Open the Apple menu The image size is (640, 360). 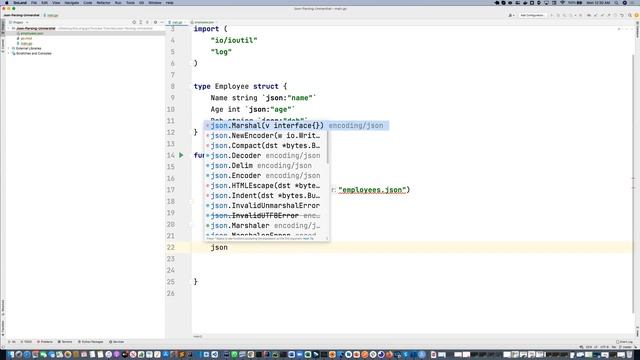click(7, 2)
